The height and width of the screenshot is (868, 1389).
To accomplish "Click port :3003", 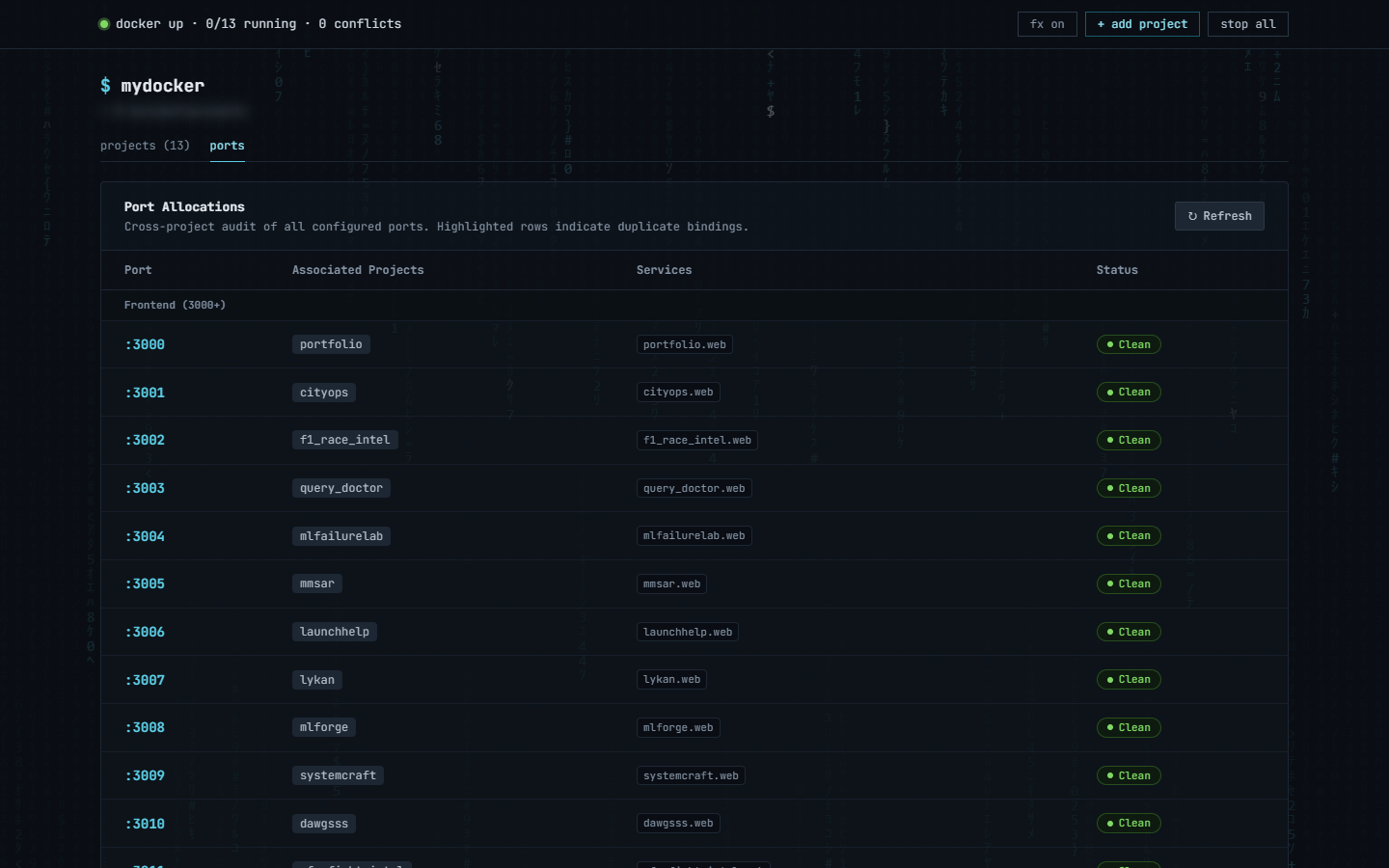I will (x=145, y=488).
